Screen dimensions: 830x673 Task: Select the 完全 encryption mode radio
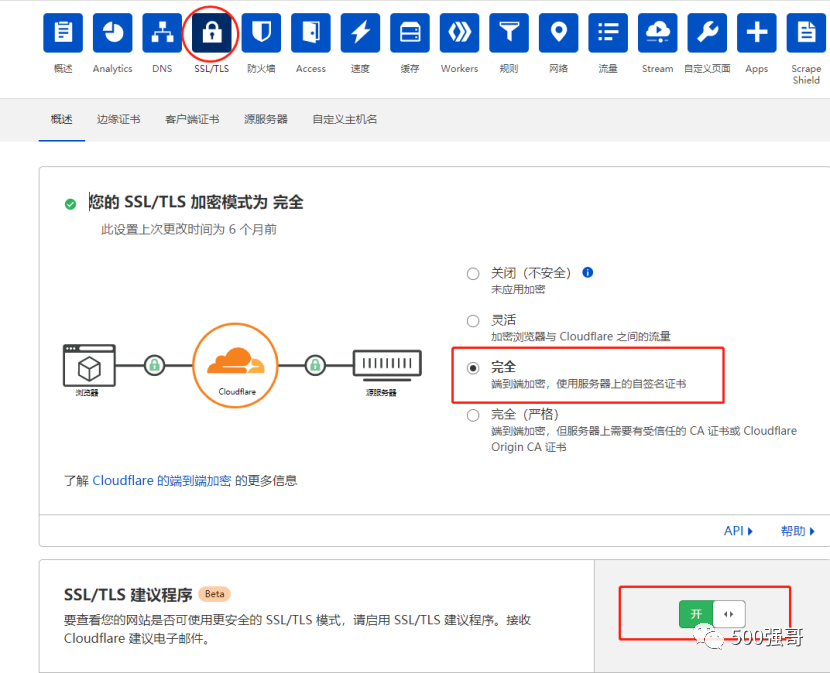(x=473, y=368)
